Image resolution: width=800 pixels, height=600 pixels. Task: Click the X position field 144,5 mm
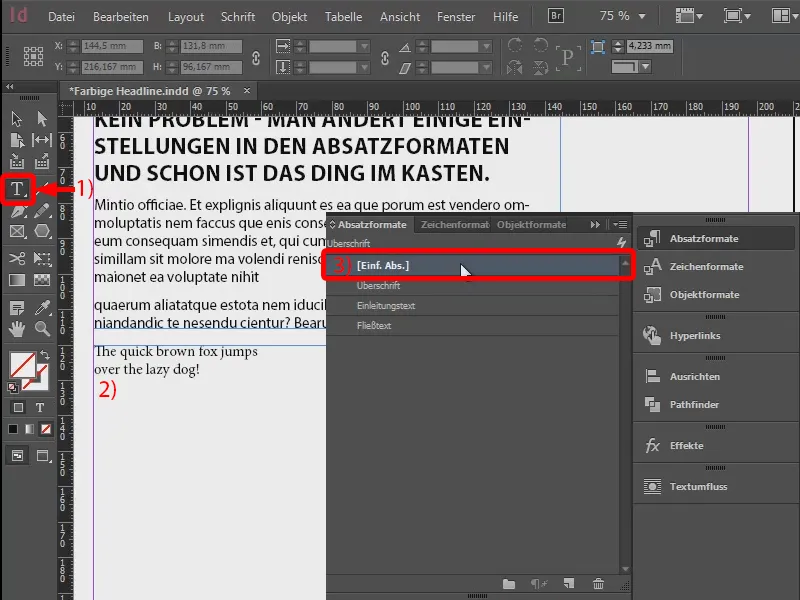pos(112,46)
